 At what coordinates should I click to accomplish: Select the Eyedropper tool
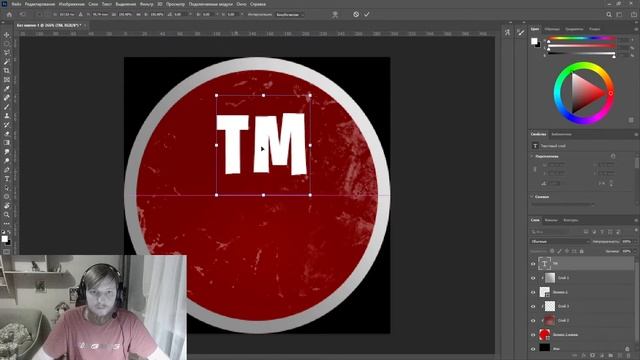[7, 89]
